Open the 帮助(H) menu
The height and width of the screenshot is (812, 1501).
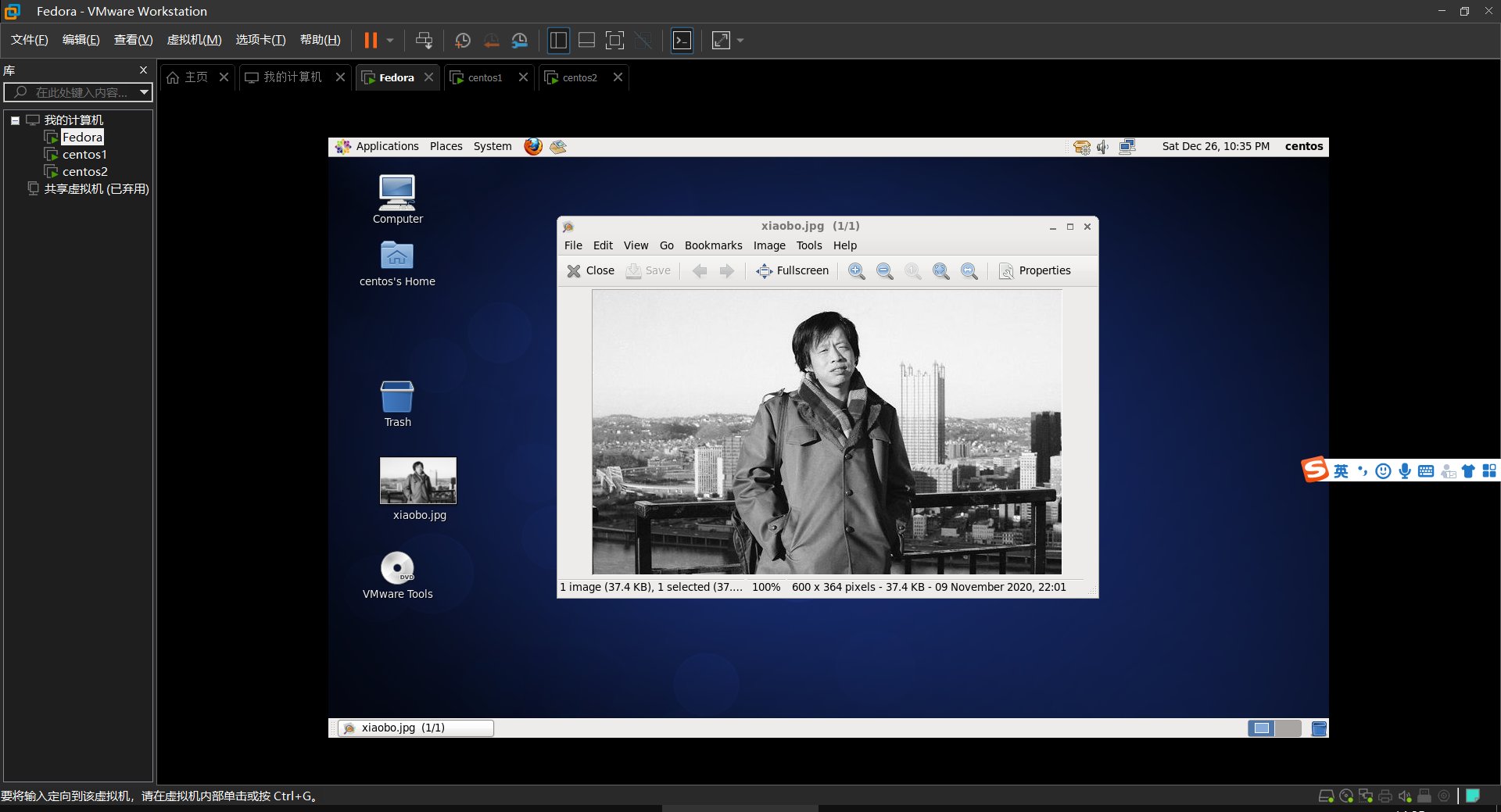(321, 40)
